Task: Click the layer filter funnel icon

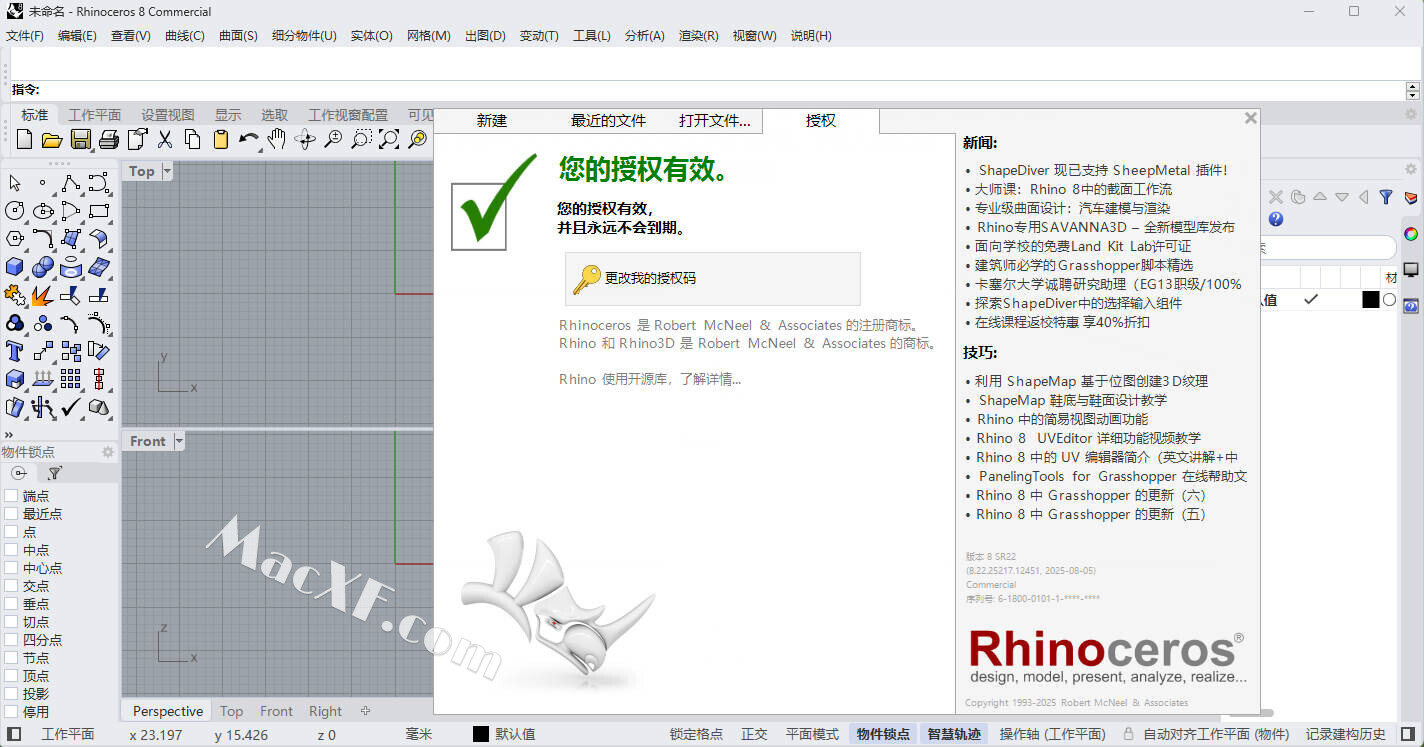Action: click(1386, 197)
